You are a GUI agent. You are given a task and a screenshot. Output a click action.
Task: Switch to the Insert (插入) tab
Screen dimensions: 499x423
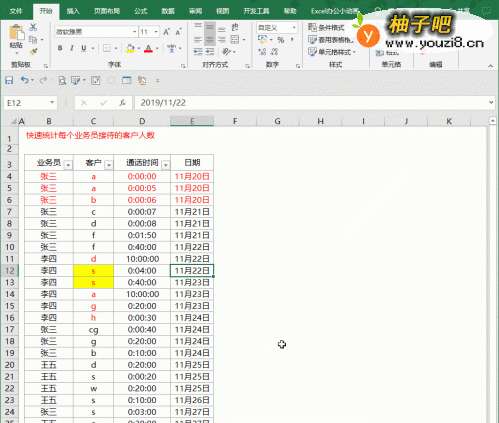[x=73, y=11]
